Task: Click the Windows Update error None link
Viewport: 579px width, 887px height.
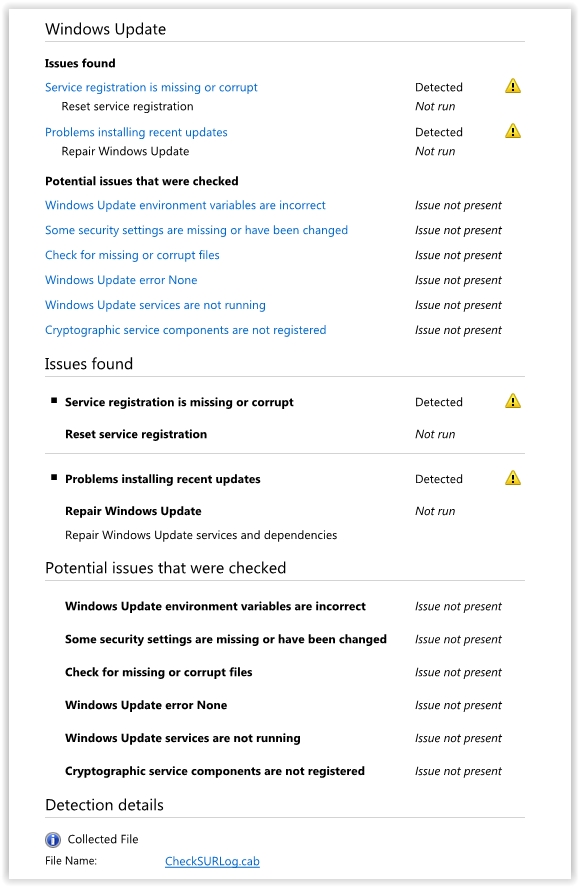Action: (x=120, y=280)
